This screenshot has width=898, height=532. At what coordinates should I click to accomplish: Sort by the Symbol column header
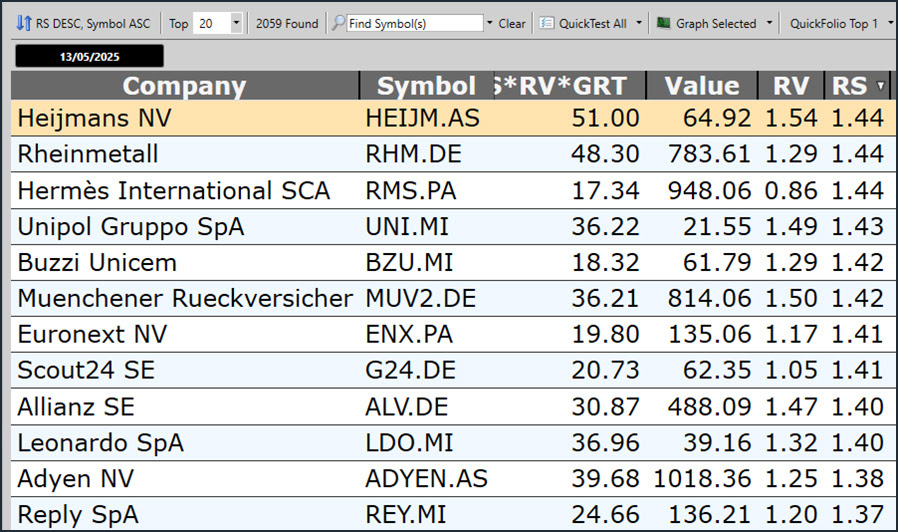pyautogui.click(x=427, y=86)
